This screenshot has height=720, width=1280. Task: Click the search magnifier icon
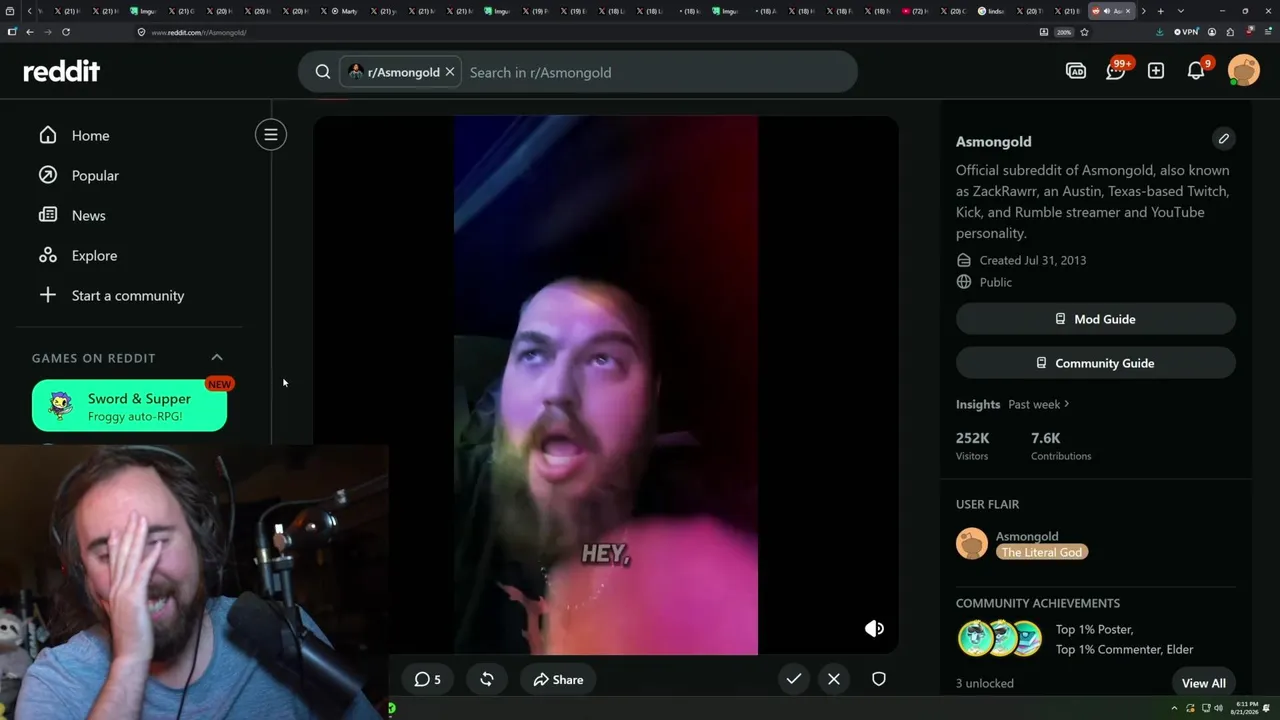click(x=323, y=72)
